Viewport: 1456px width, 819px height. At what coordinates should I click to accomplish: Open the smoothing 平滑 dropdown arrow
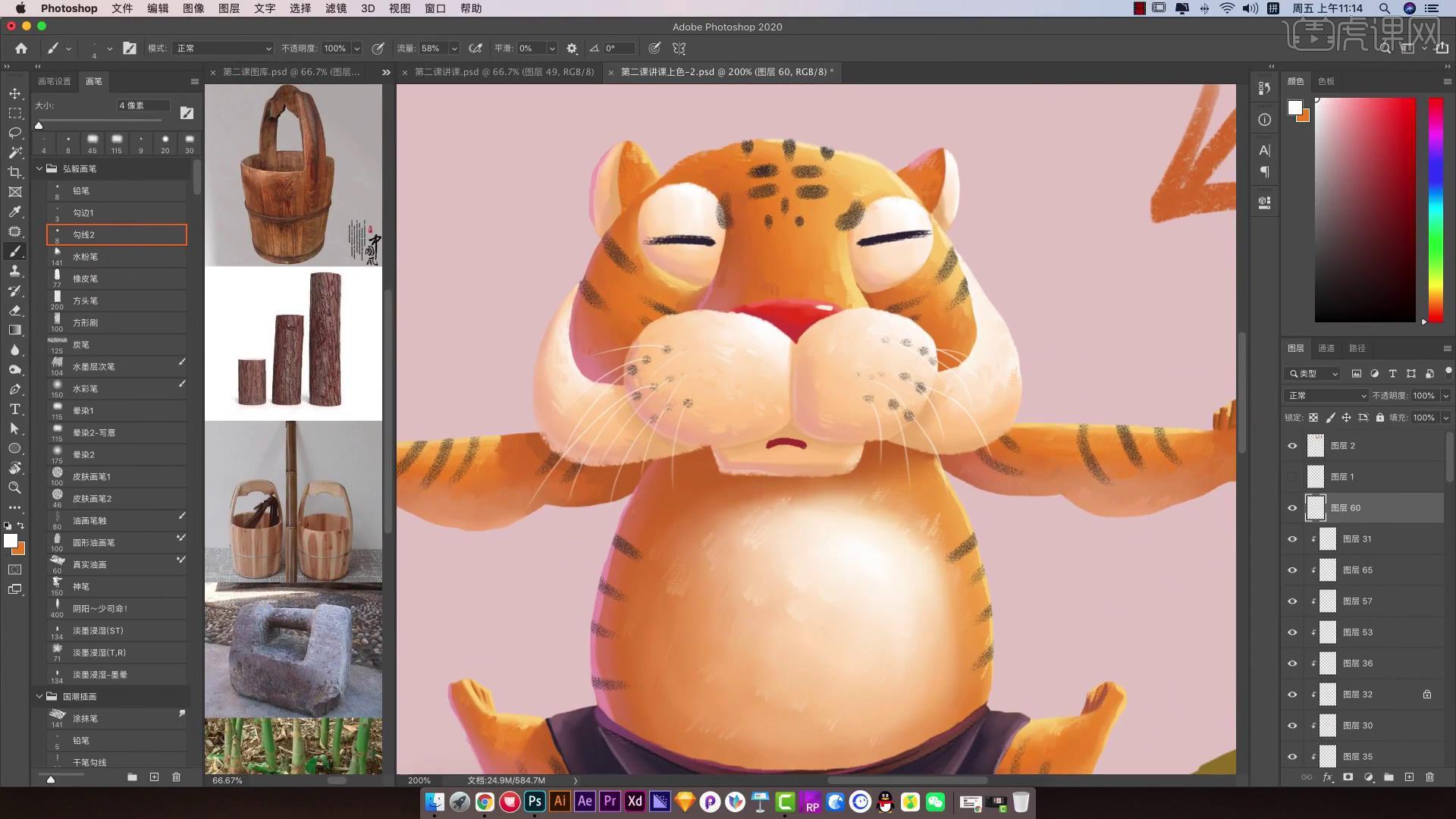pos(552,48)
